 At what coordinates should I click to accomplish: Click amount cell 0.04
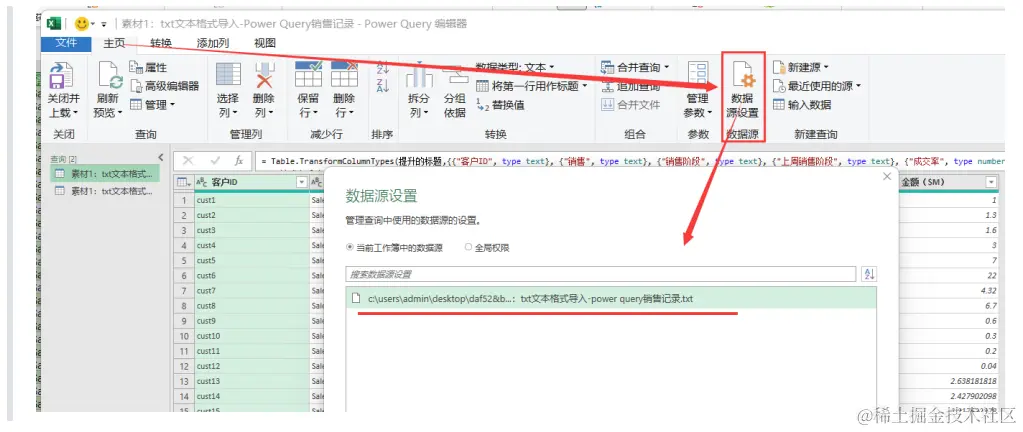(949, 365)
